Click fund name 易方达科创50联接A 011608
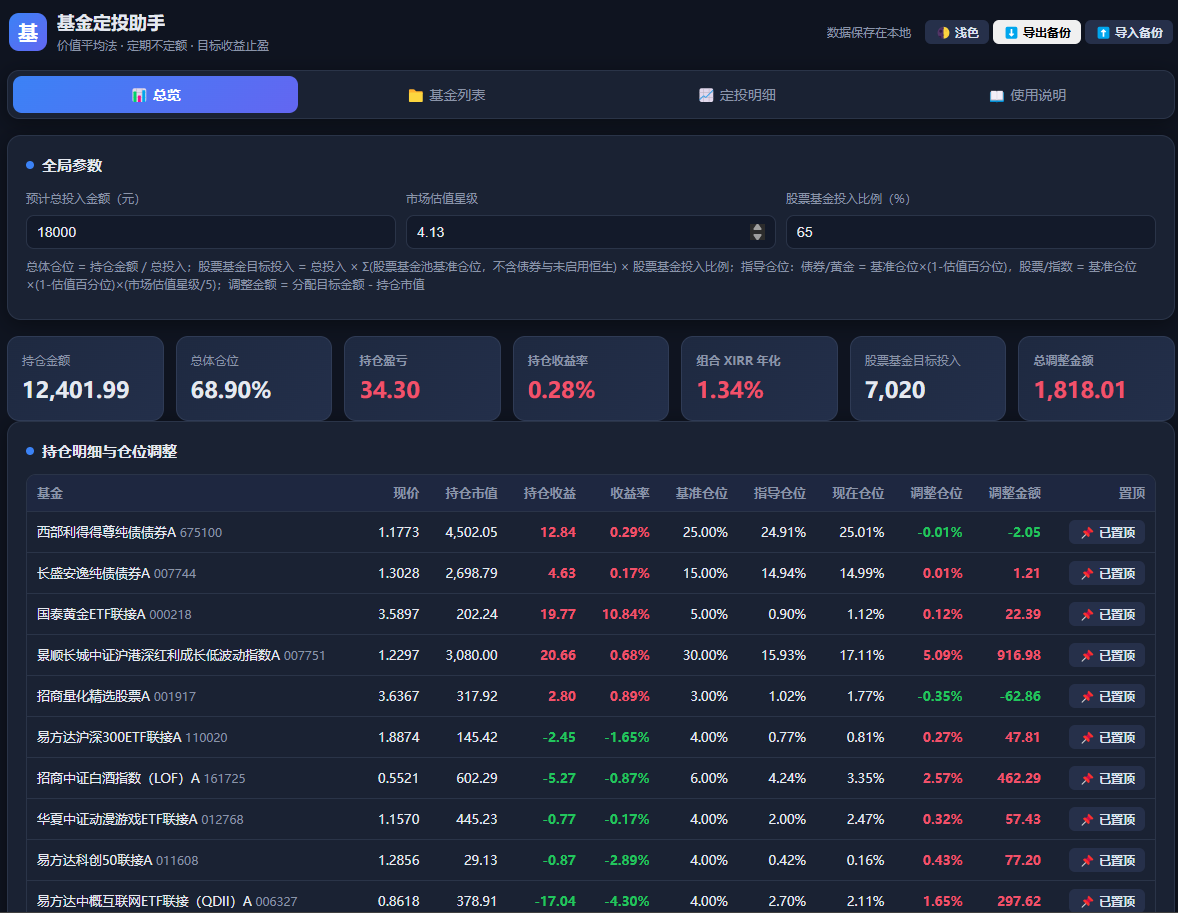This screenshot has height=913, width=1178. pos(117,860)
